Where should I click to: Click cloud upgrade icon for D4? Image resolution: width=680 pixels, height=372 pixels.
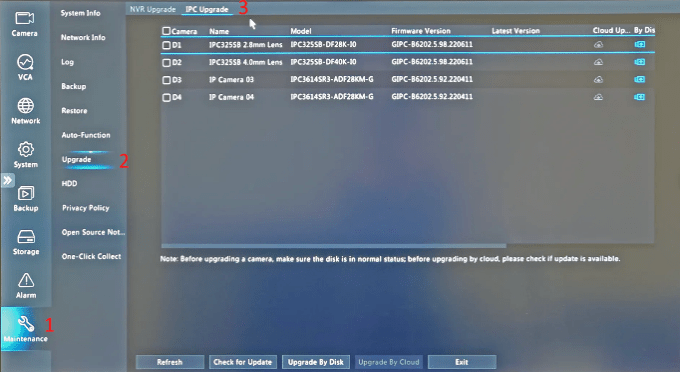click(x=598, y=97)
